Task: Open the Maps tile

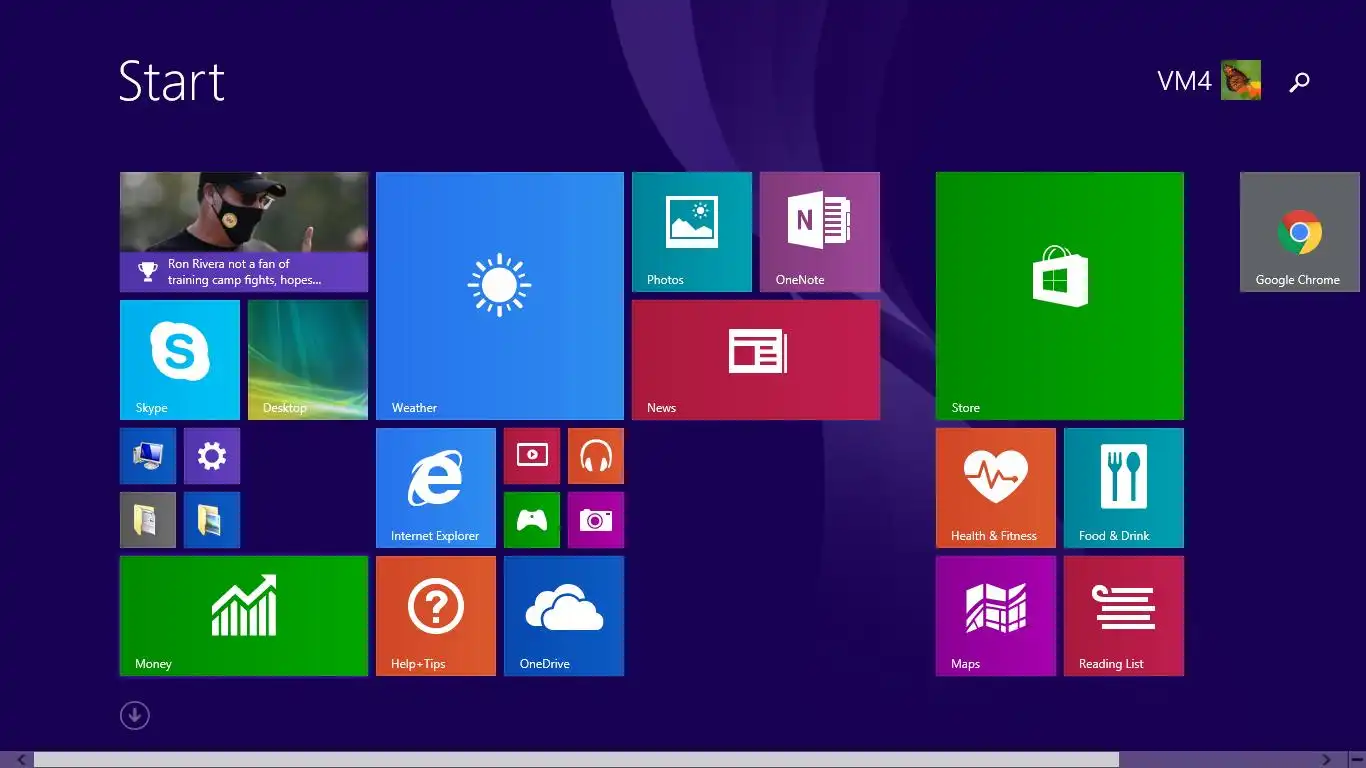Action: 996,616
